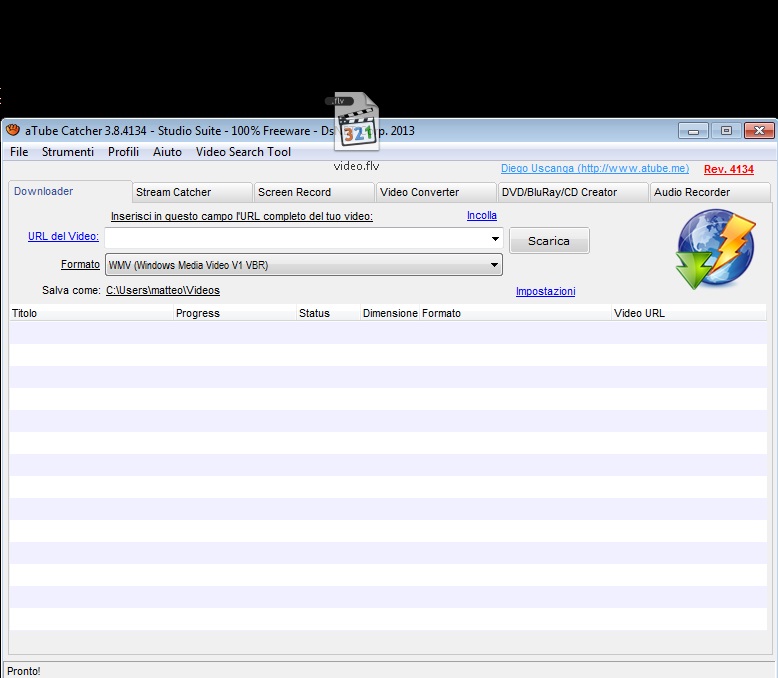This screenshot has height=678, width=778.
Task: Click the aTube Catcher title bar app icon
Action: (x=12, y=130)
